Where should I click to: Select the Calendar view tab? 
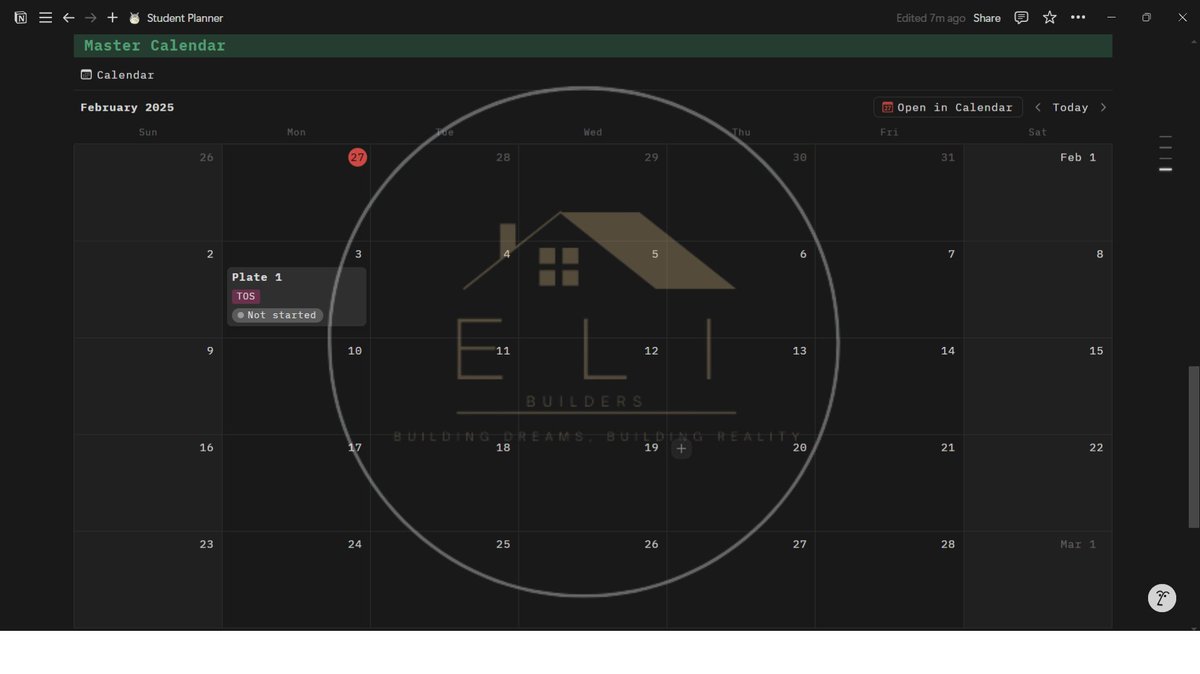coord(117,75)
